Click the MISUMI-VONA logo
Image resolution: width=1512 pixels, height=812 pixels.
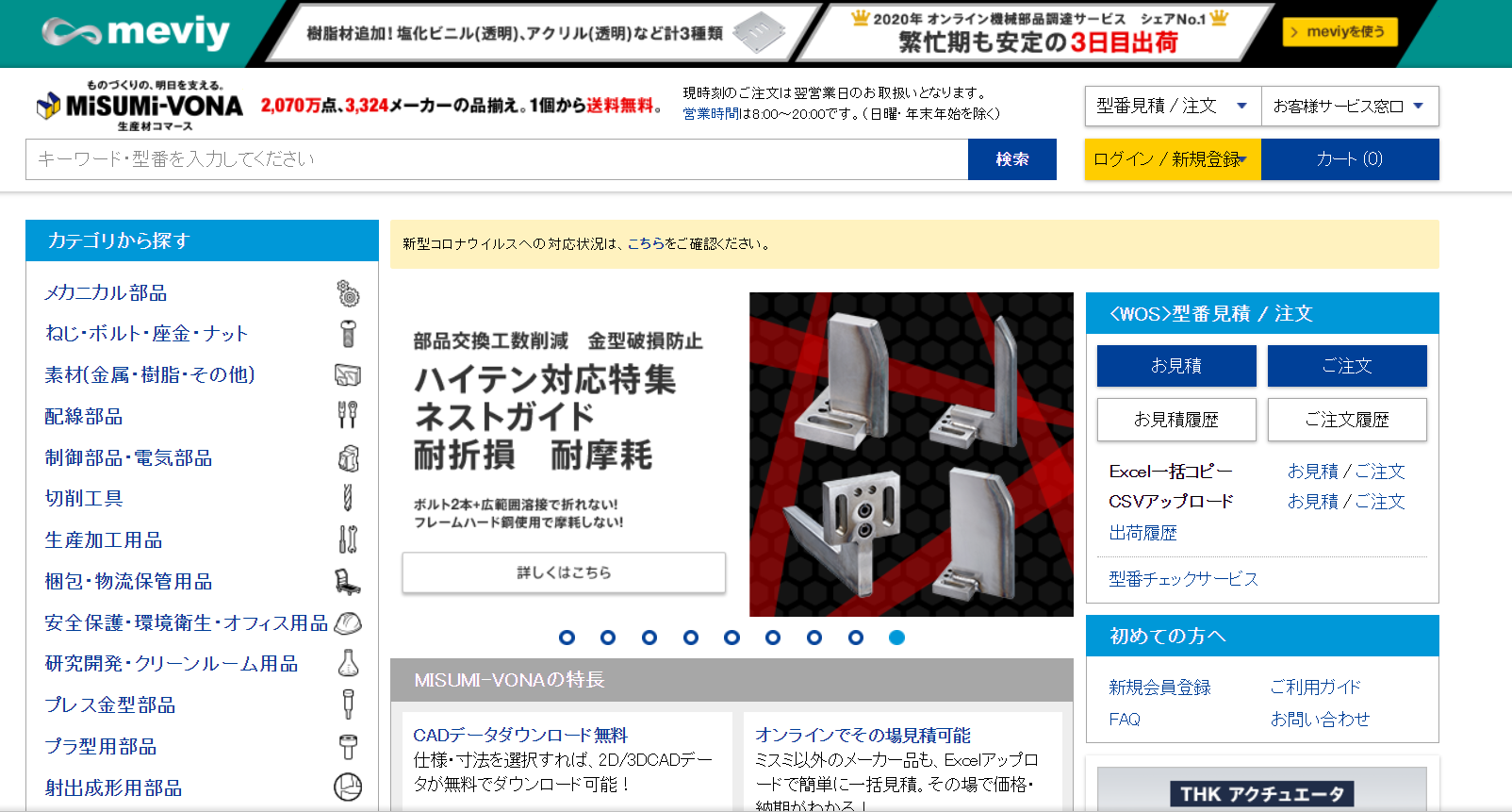140,106
